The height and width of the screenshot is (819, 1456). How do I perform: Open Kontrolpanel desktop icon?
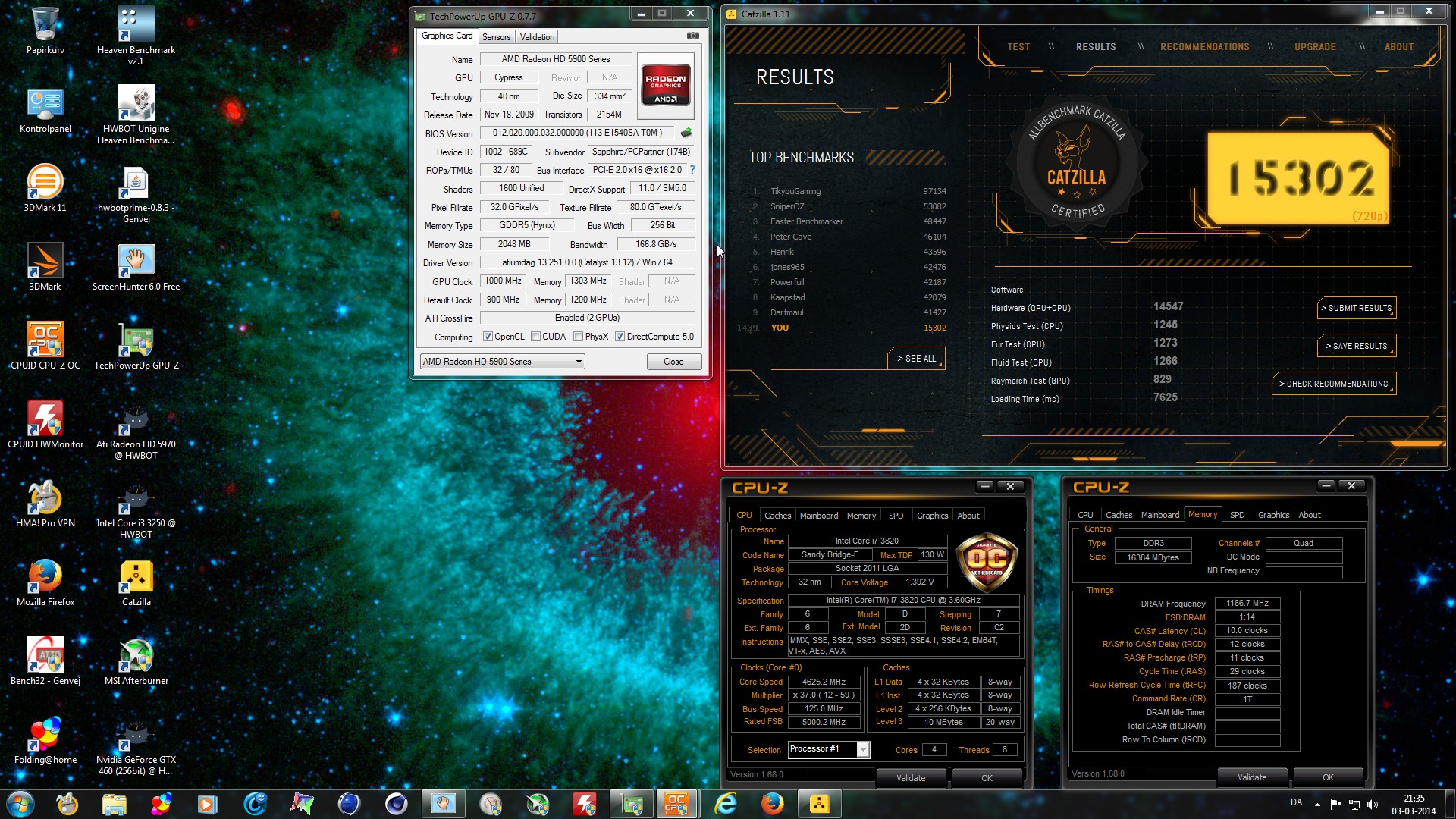tap(45, 110)
